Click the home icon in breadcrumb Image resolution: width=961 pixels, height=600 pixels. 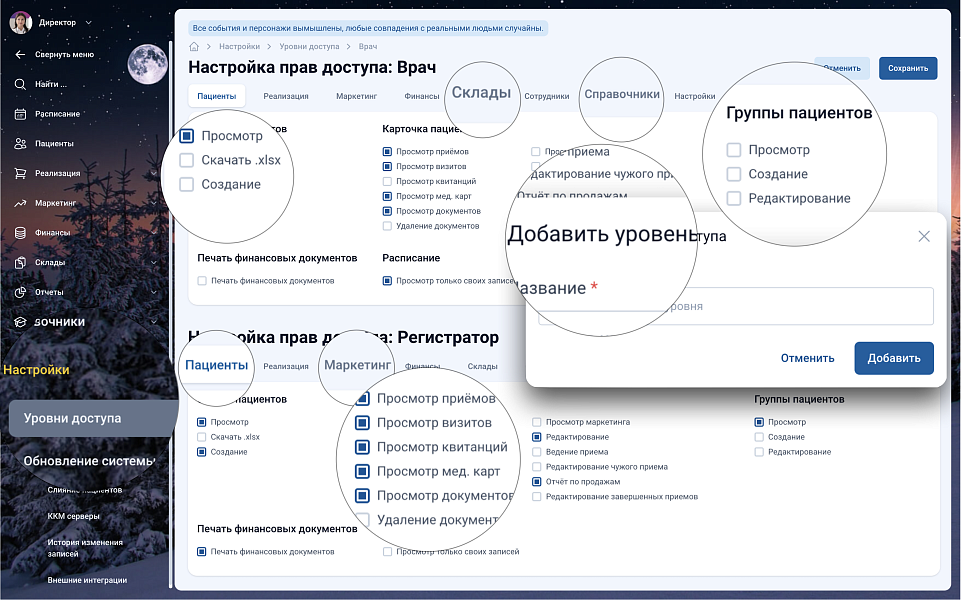[194, 47]
